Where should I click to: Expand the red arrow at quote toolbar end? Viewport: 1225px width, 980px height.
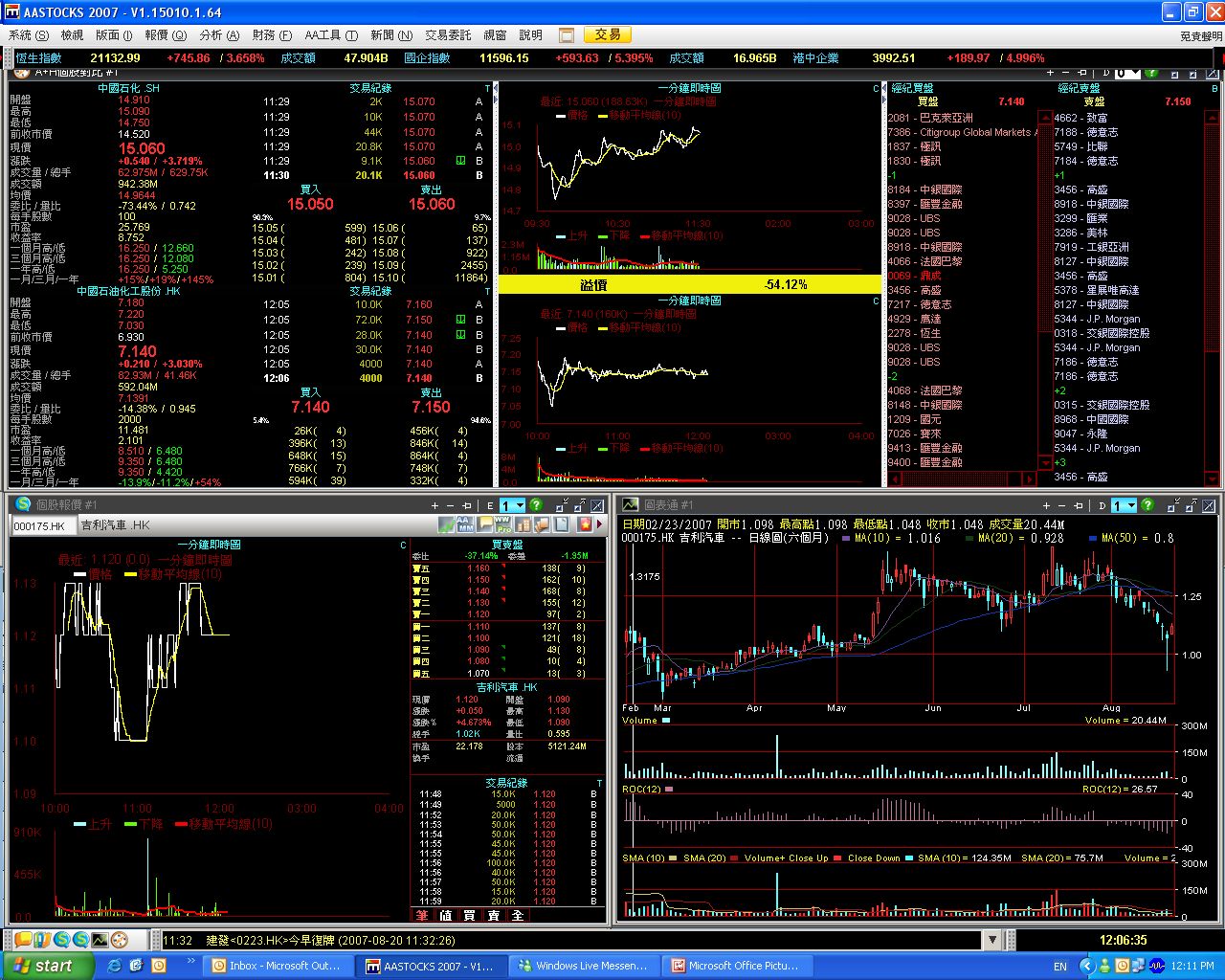[x=600, y=524]
